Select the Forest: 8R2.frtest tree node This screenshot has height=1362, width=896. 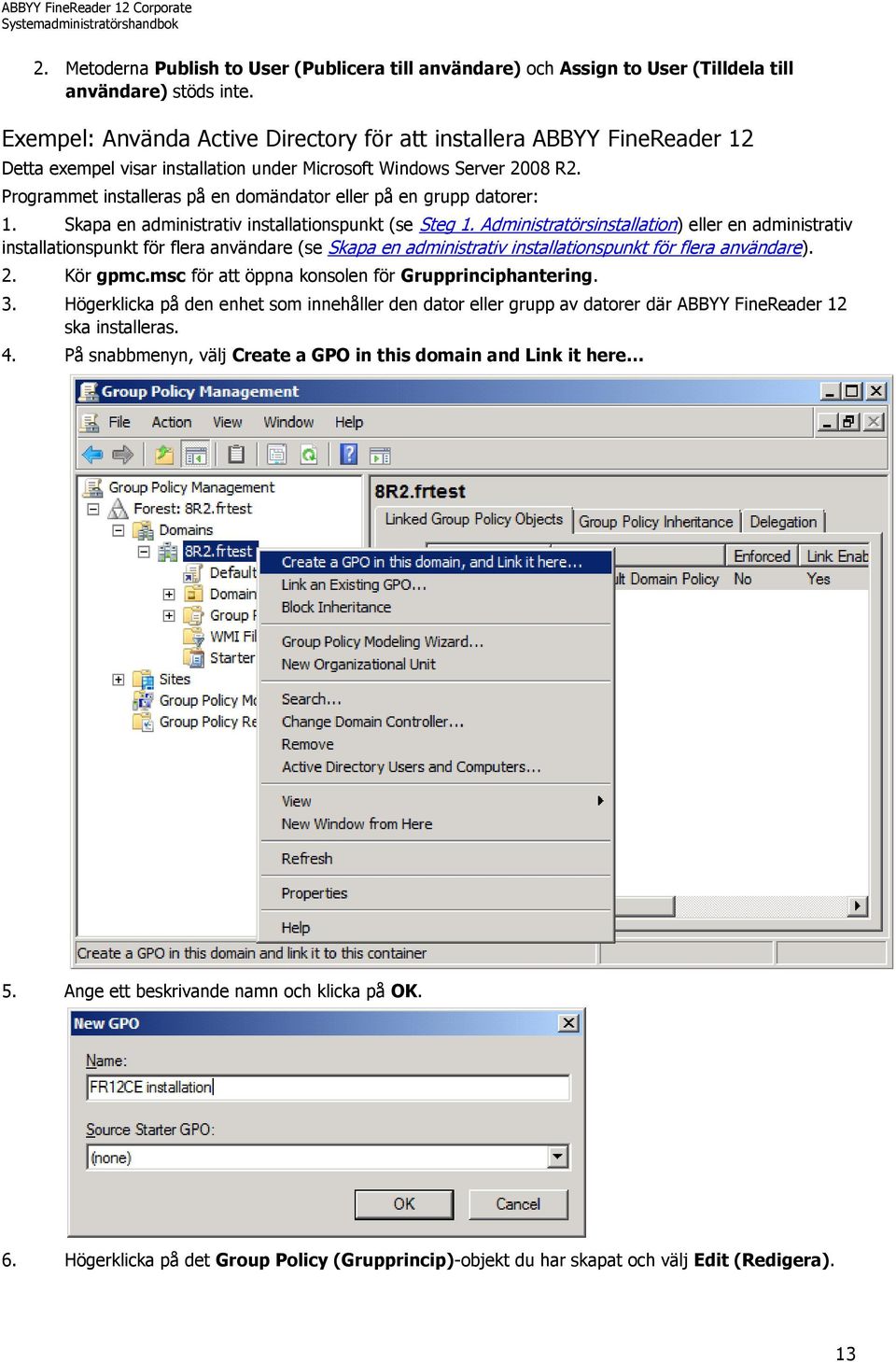pos(192,509)
